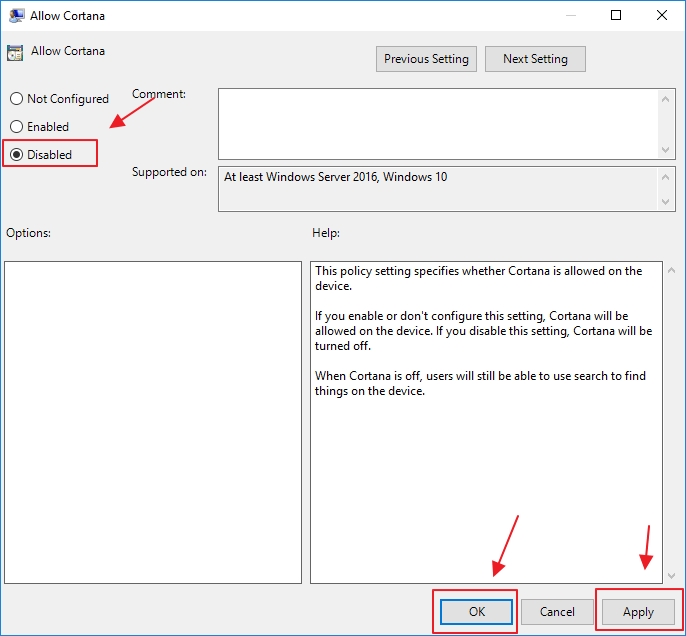Screen dimensions: 686x636
Task: Click the Help pane scroll up arrow
Action: pyautogui.click(x=672, y=270)
